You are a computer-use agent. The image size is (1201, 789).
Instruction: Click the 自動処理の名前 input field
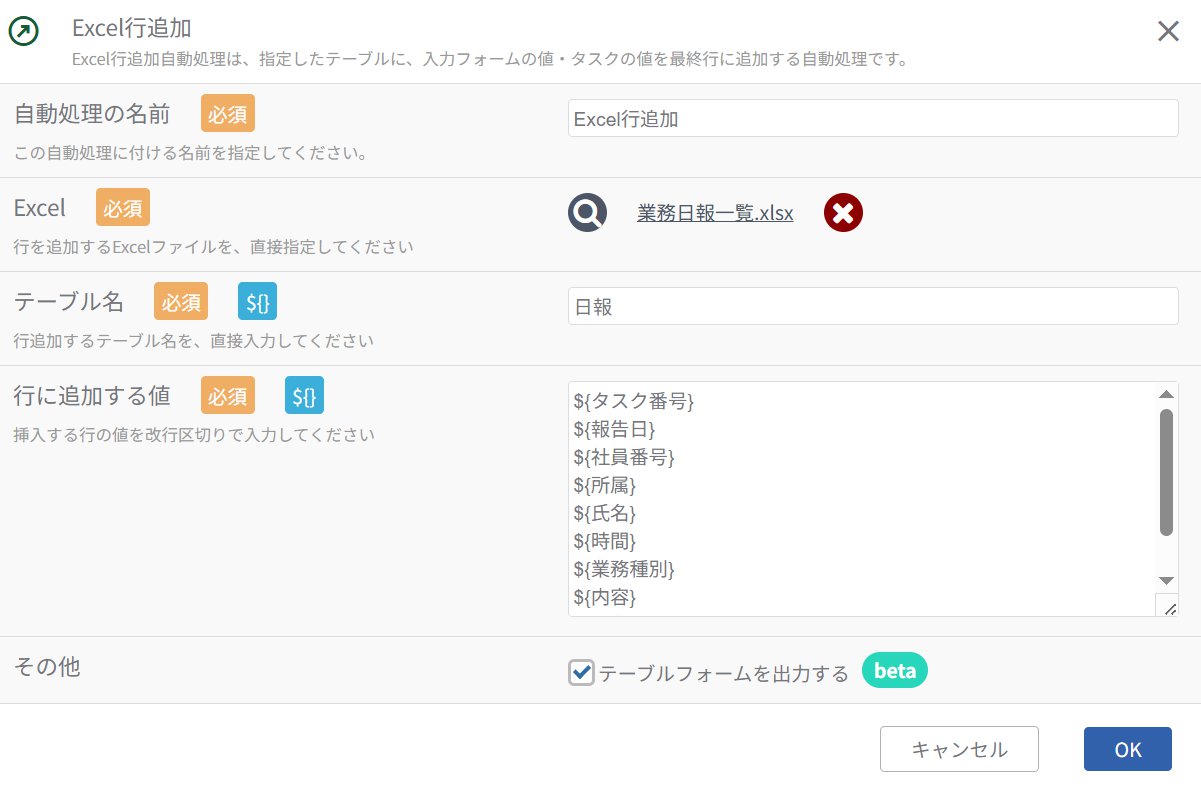(873, 118)
